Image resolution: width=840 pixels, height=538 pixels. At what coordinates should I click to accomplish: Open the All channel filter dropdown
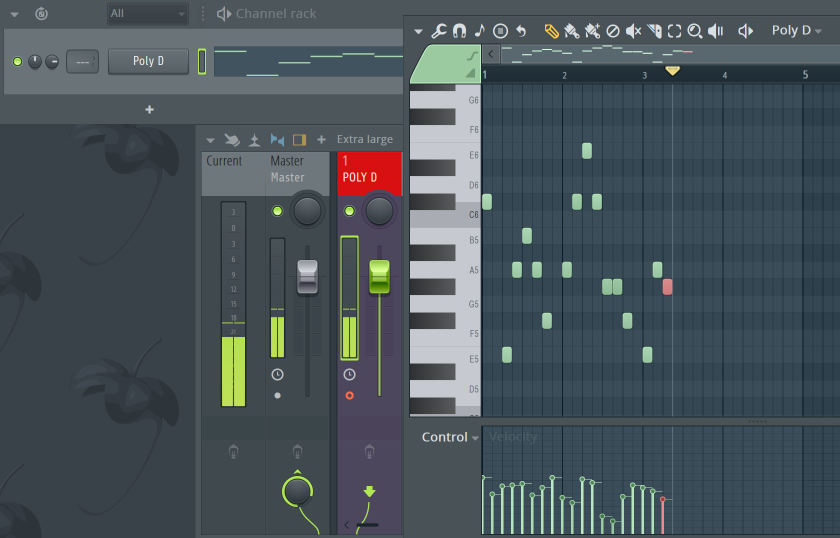(147, 14)
